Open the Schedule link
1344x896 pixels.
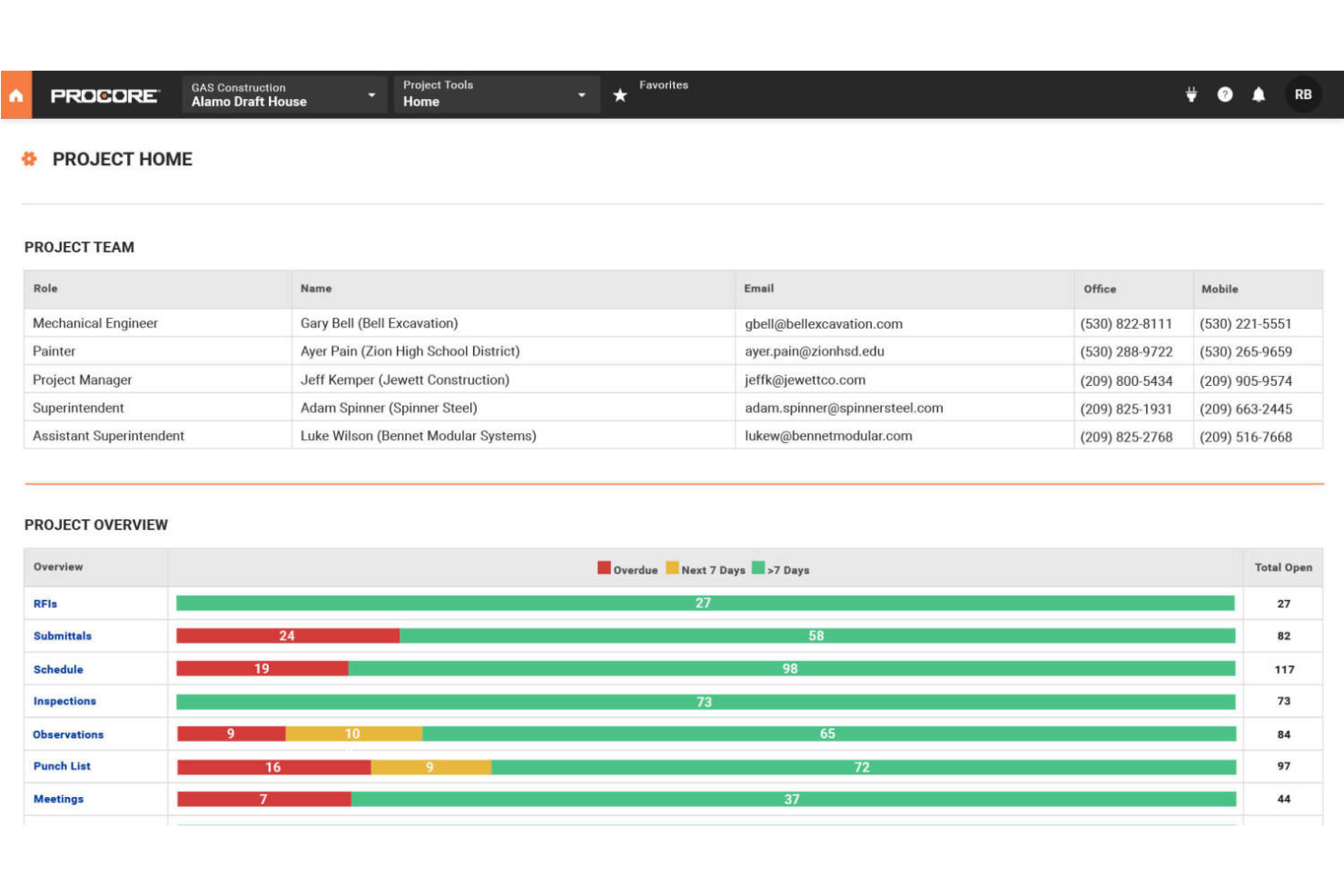click(58, 670)
